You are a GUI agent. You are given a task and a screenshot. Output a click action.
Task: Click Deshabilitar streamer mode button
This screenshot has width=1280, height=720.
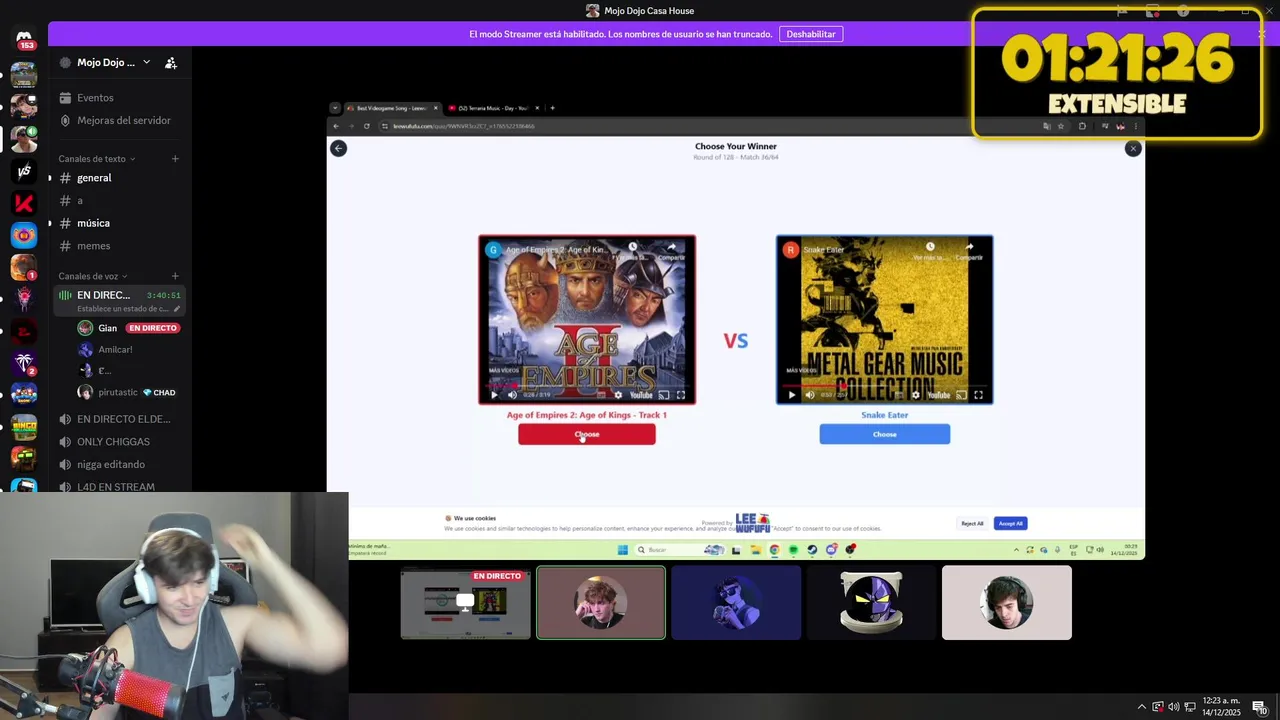point(811,34)
